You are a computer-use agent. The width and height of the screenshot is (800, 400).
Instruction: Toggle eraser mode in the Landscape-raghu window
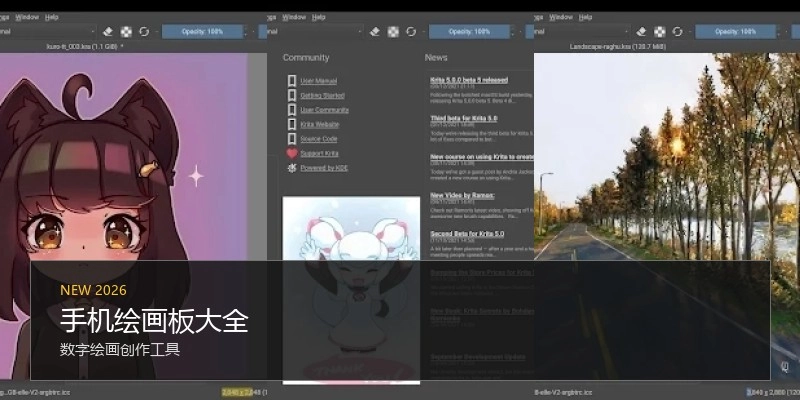point(641,32)
